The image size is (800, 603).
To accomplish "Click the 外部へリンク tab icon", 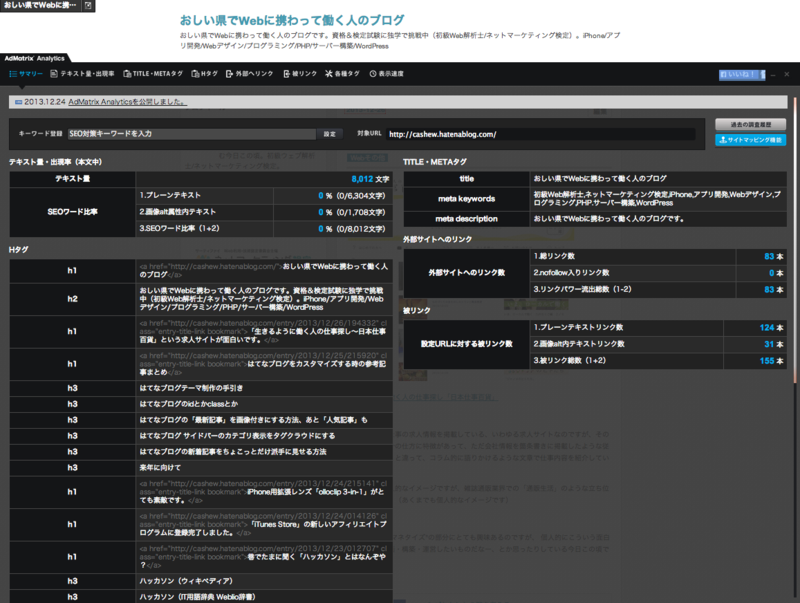I will click(229, 74).
